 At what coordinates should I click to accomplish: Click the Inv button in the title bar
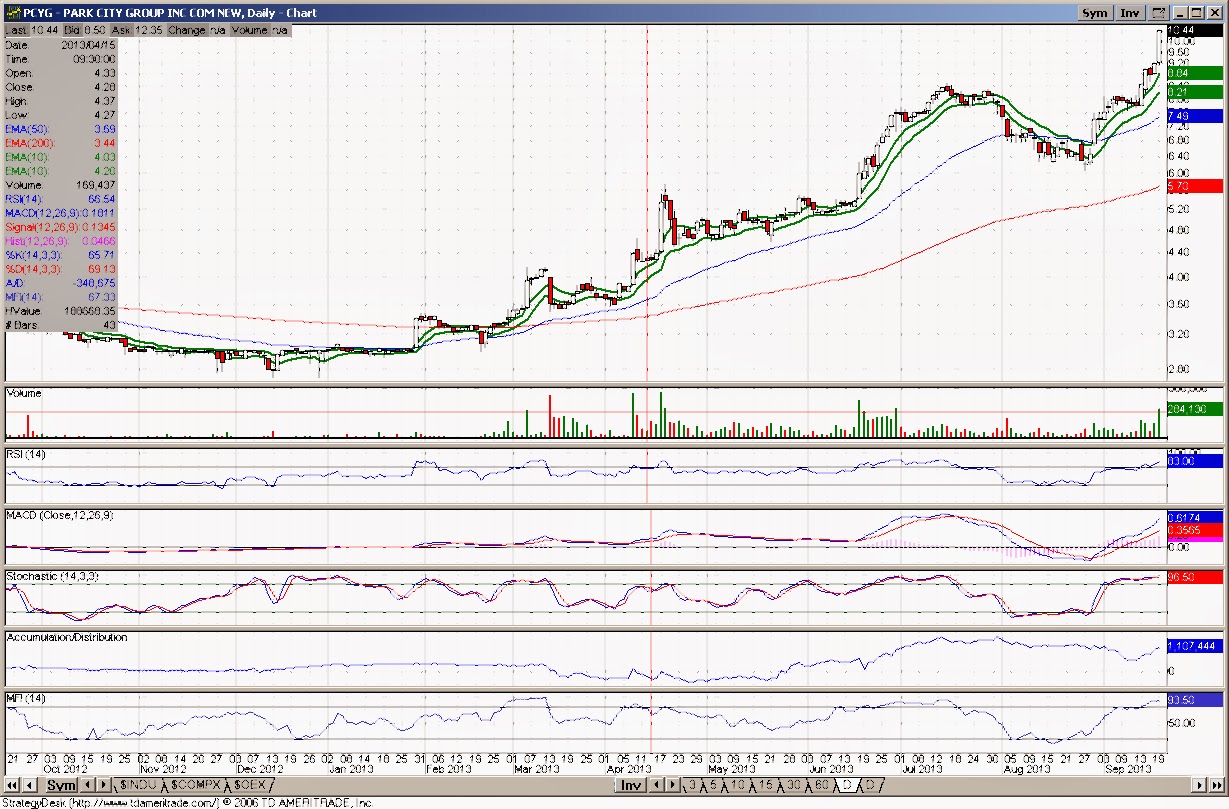pos(1130,13)
